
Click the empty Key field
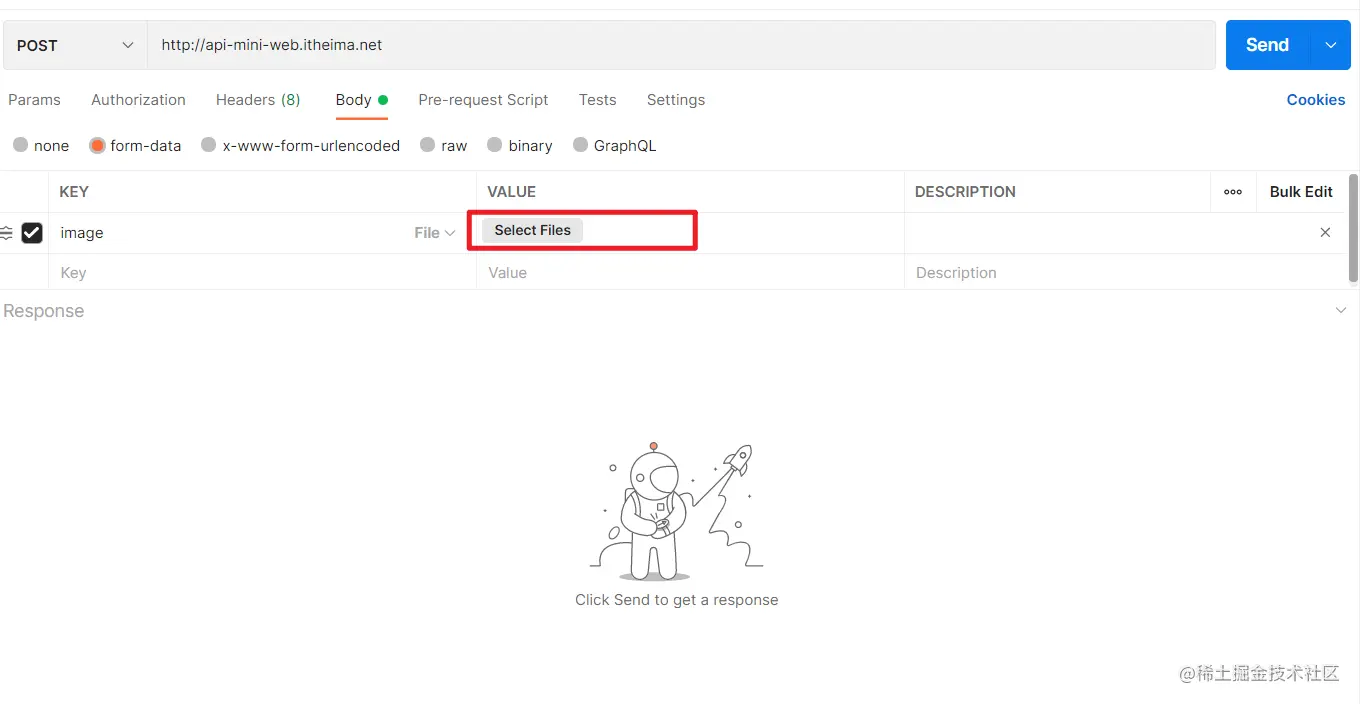(x=262, y=272)
